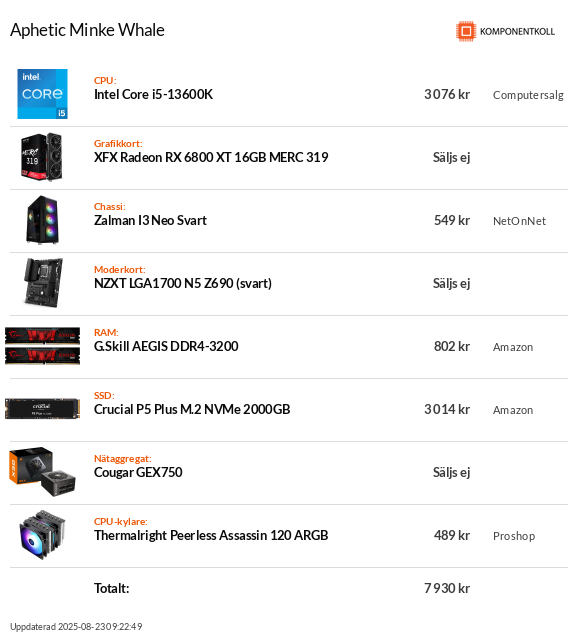Click the Zalman I3 Neo case image
This screenshot has height=640, width=577.
pyautogui.click(x=42, y=220)
